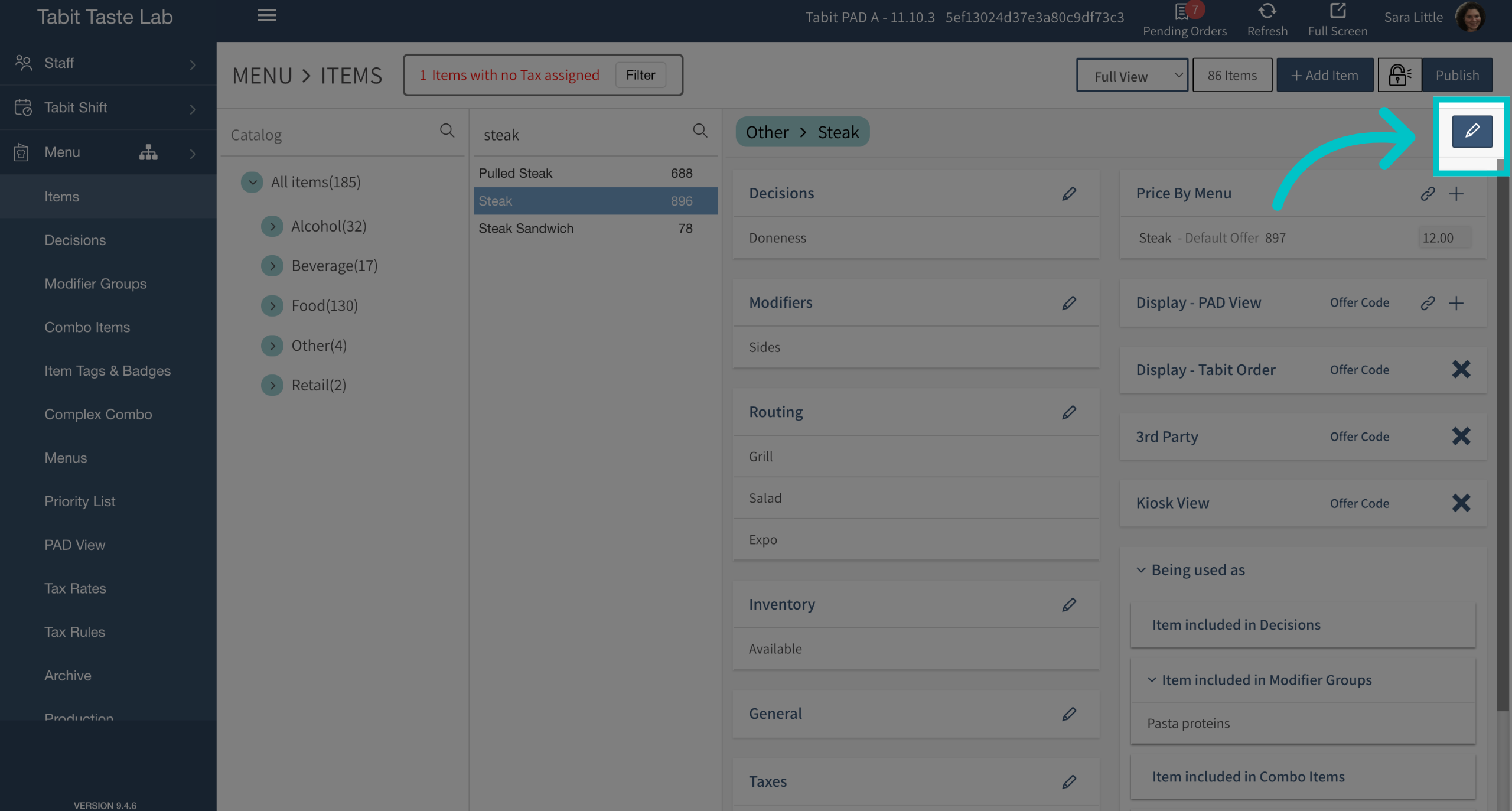1512x811 pixels.
Task: Click the link icon in Display - PAD View
Action: [1428, 303]
